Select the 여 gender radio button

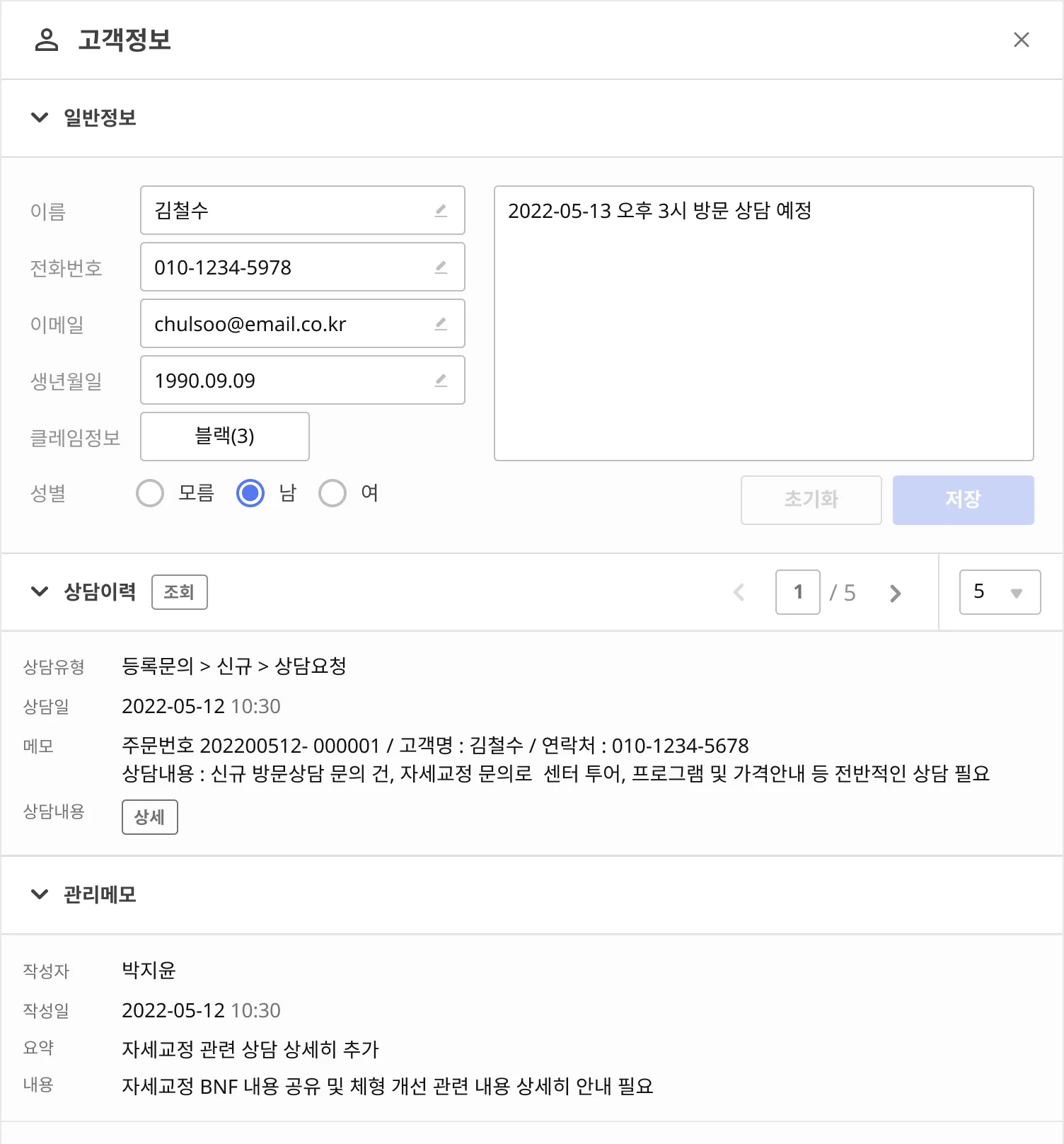[332, 493]
